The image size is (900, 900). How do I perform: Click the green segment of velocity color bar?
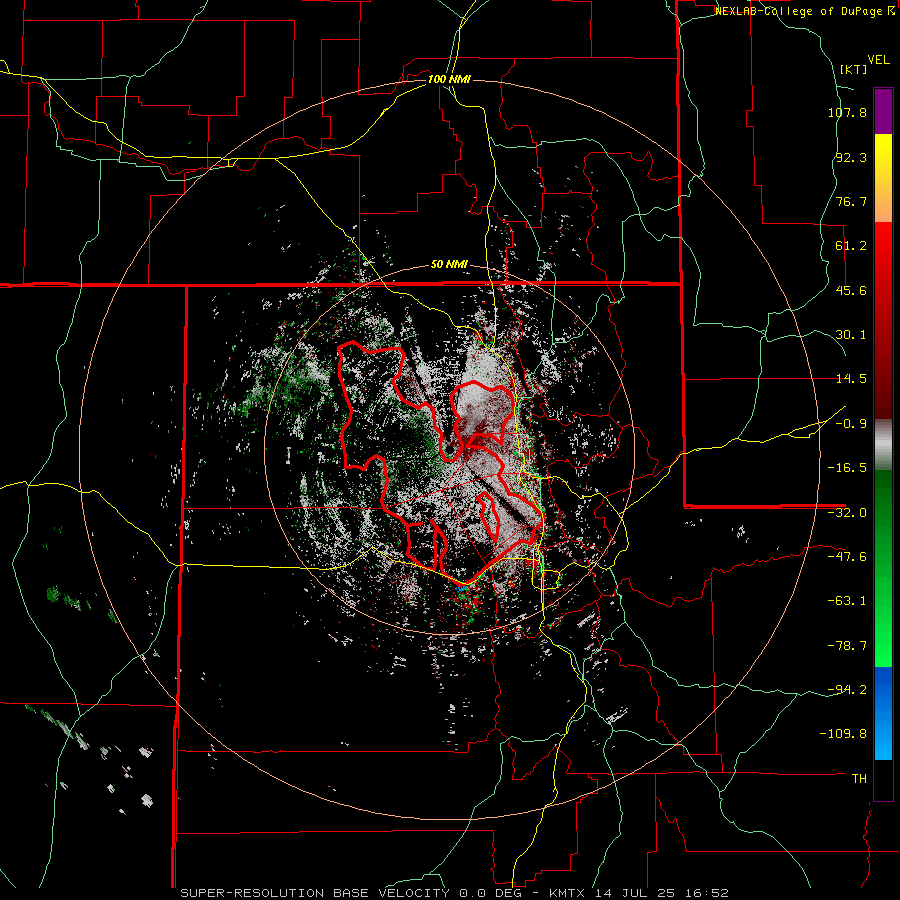click(883, 568)
